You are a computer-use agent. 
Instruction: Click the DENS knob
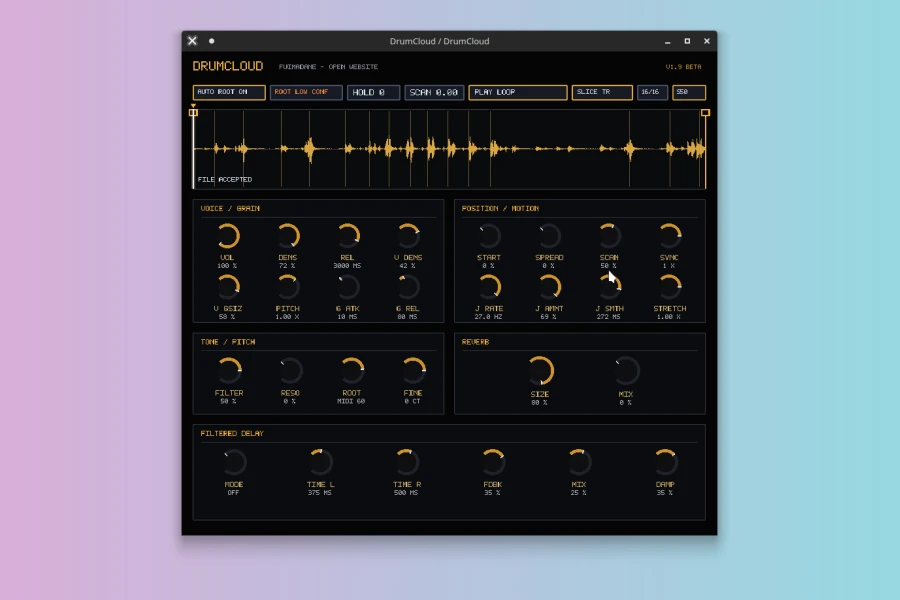[x=288, y=236]
